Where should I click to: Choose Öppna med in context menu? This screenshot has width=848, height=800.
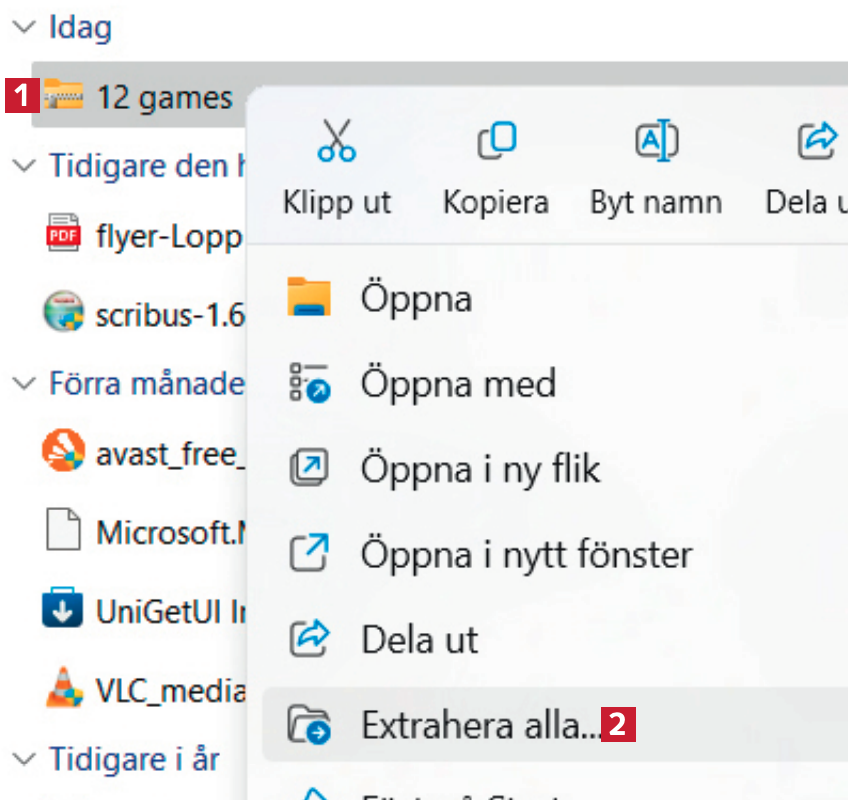(458, 383)
